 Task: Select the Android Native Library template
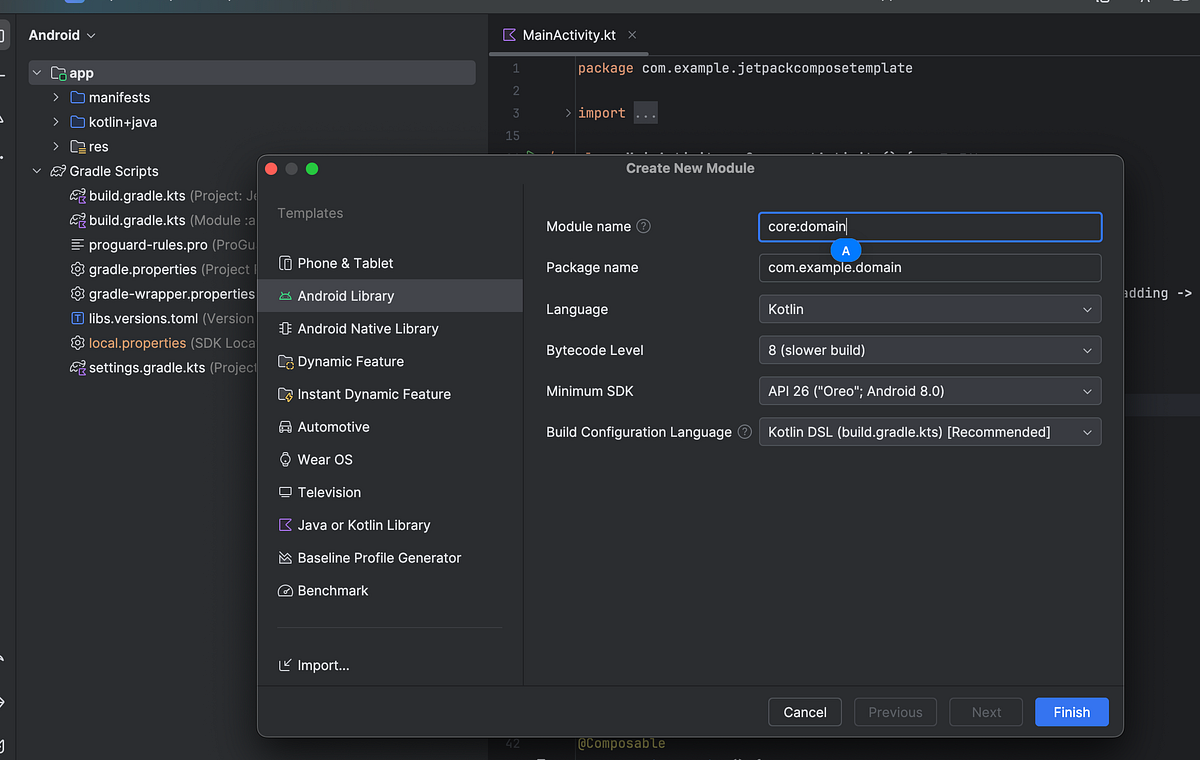click(370, 328)
